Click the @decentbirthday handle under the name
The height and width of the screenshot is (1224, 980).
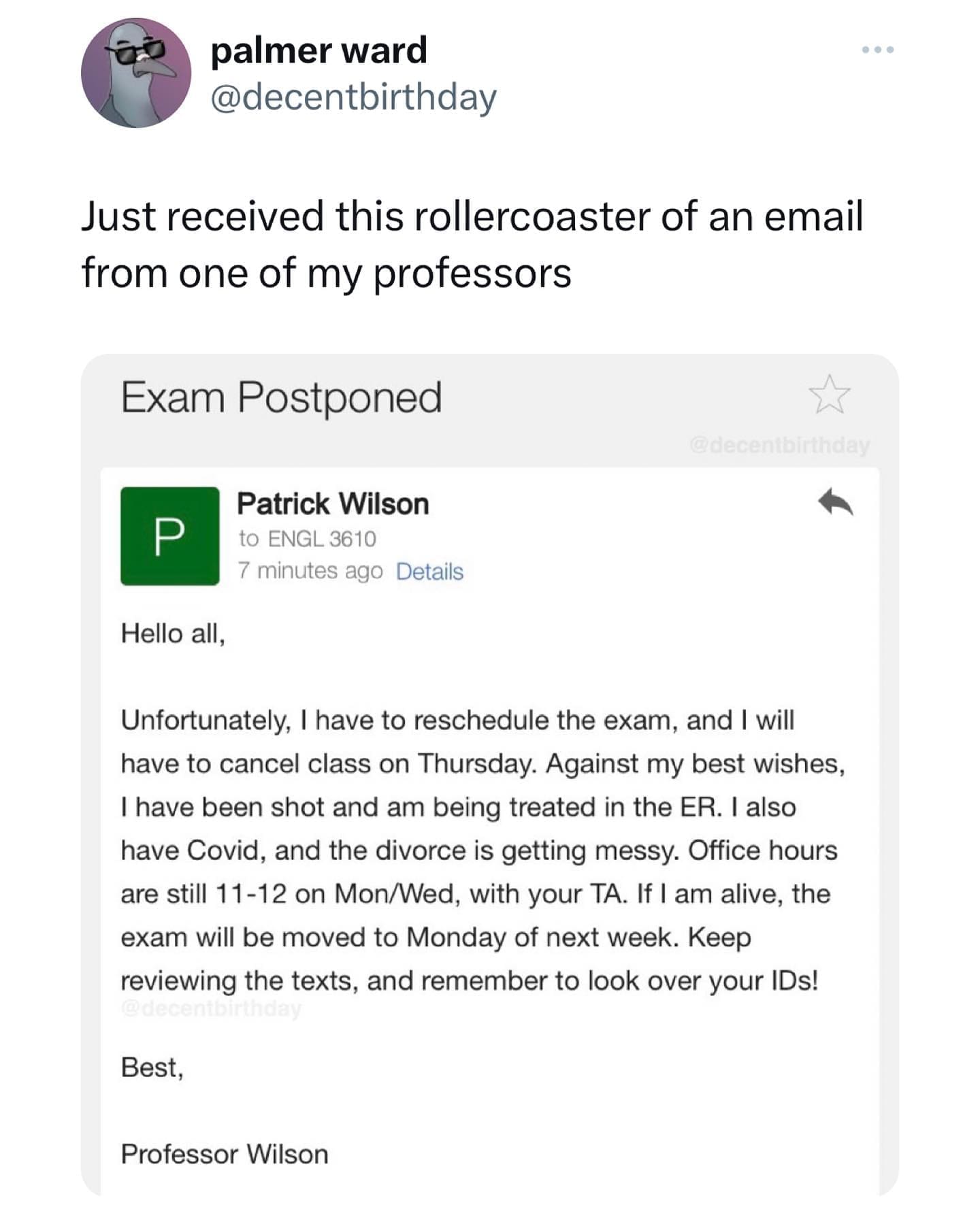353,97
